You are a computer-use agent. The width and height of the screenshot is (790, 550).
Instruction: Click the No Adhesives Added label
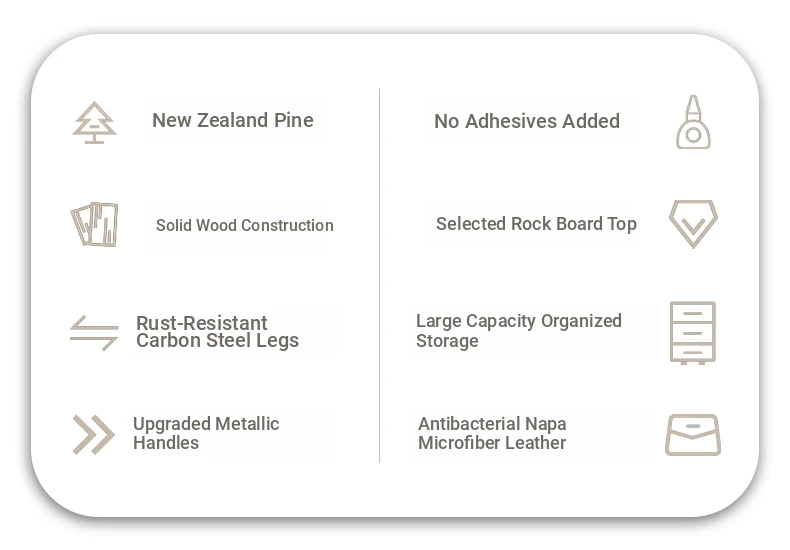(x=527, y=121)
